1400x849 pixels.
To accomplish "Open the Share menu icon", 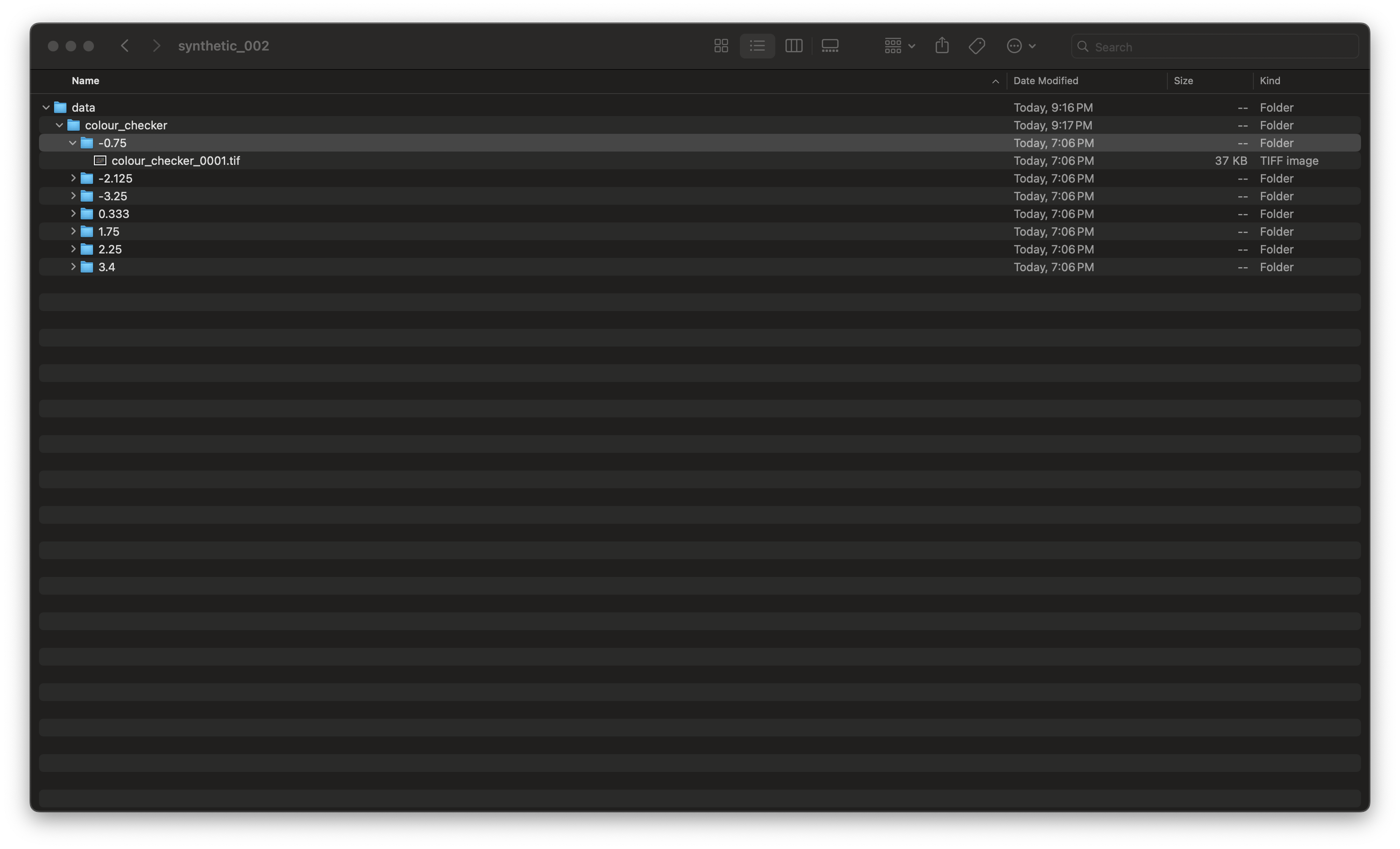I will [x=941, y=46].
